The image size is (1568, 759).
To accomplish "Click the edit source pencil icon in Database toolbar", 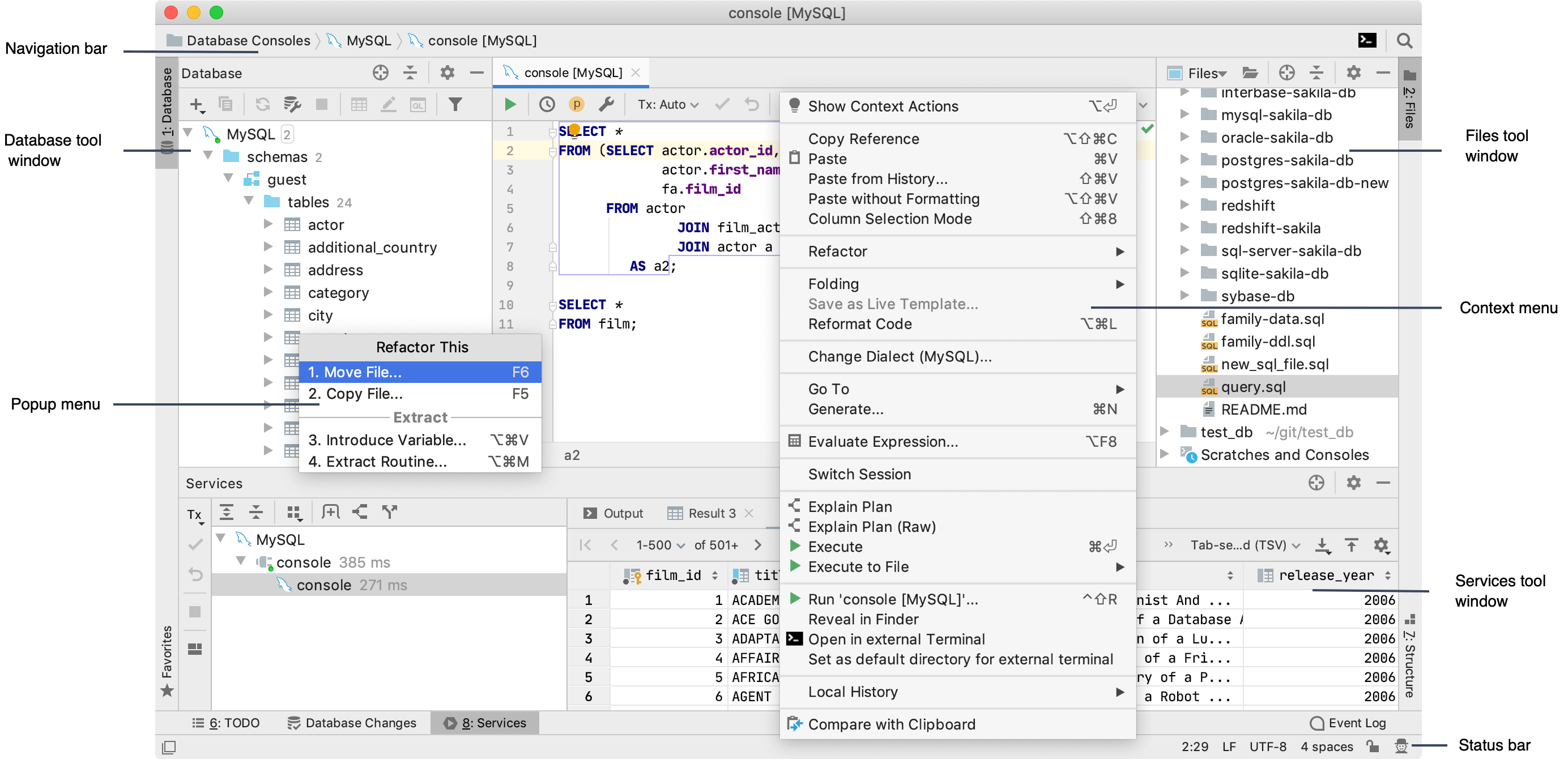I will tap(389, 105).
